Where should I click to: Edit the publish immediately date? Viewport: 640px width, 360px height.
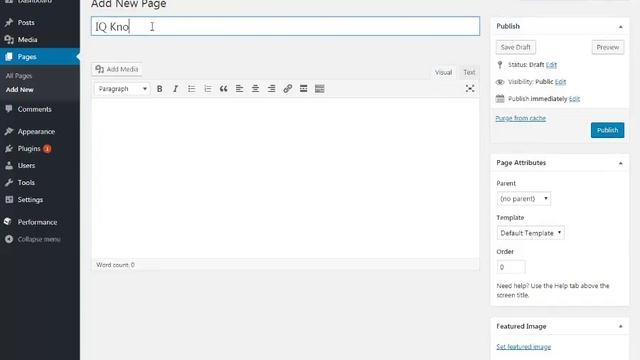(574, 99)
